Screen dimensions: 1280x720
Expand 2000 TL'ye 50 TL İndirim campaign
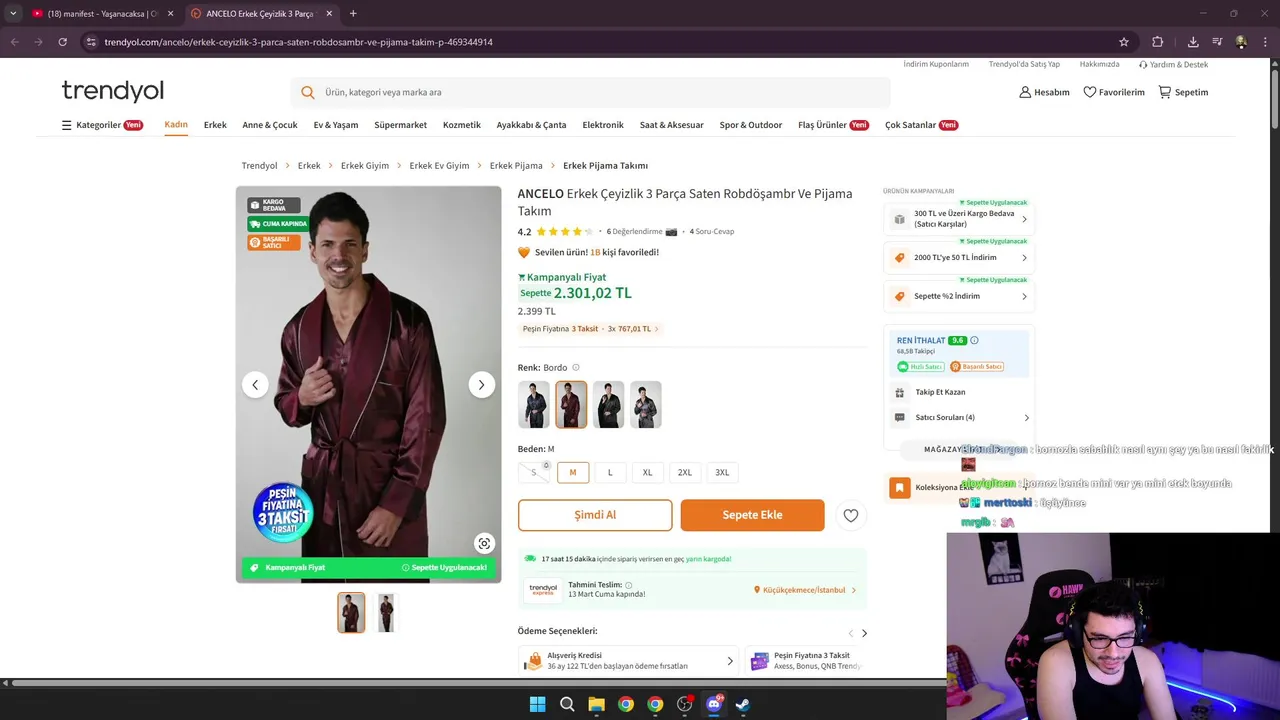tap(959, 257)
